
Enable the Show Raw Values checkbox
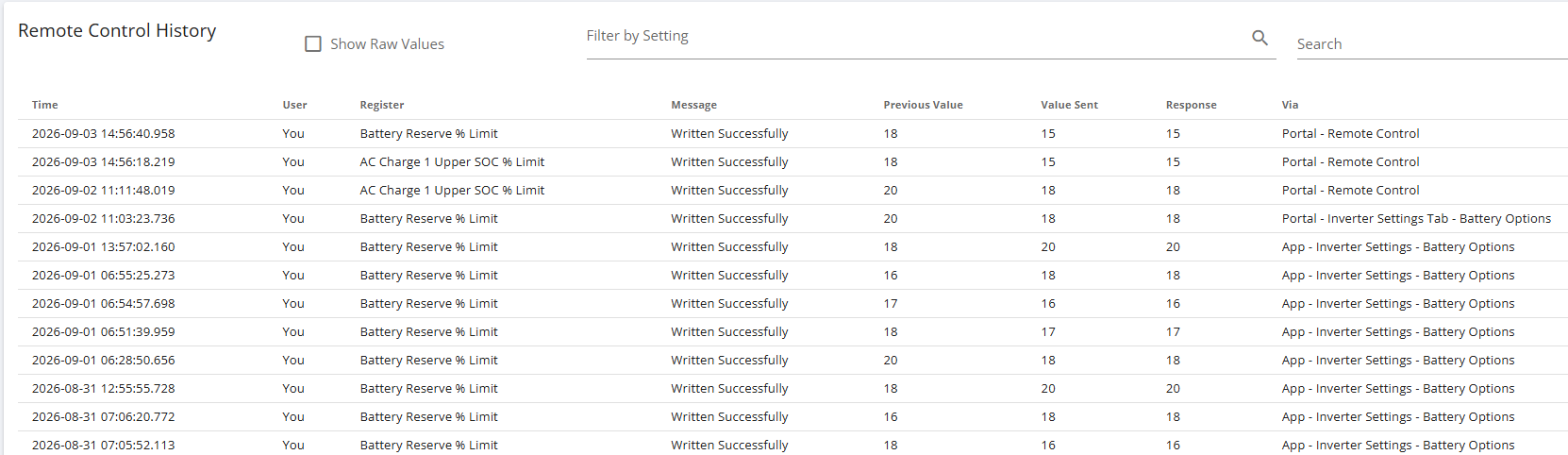[x=313, y=44]
